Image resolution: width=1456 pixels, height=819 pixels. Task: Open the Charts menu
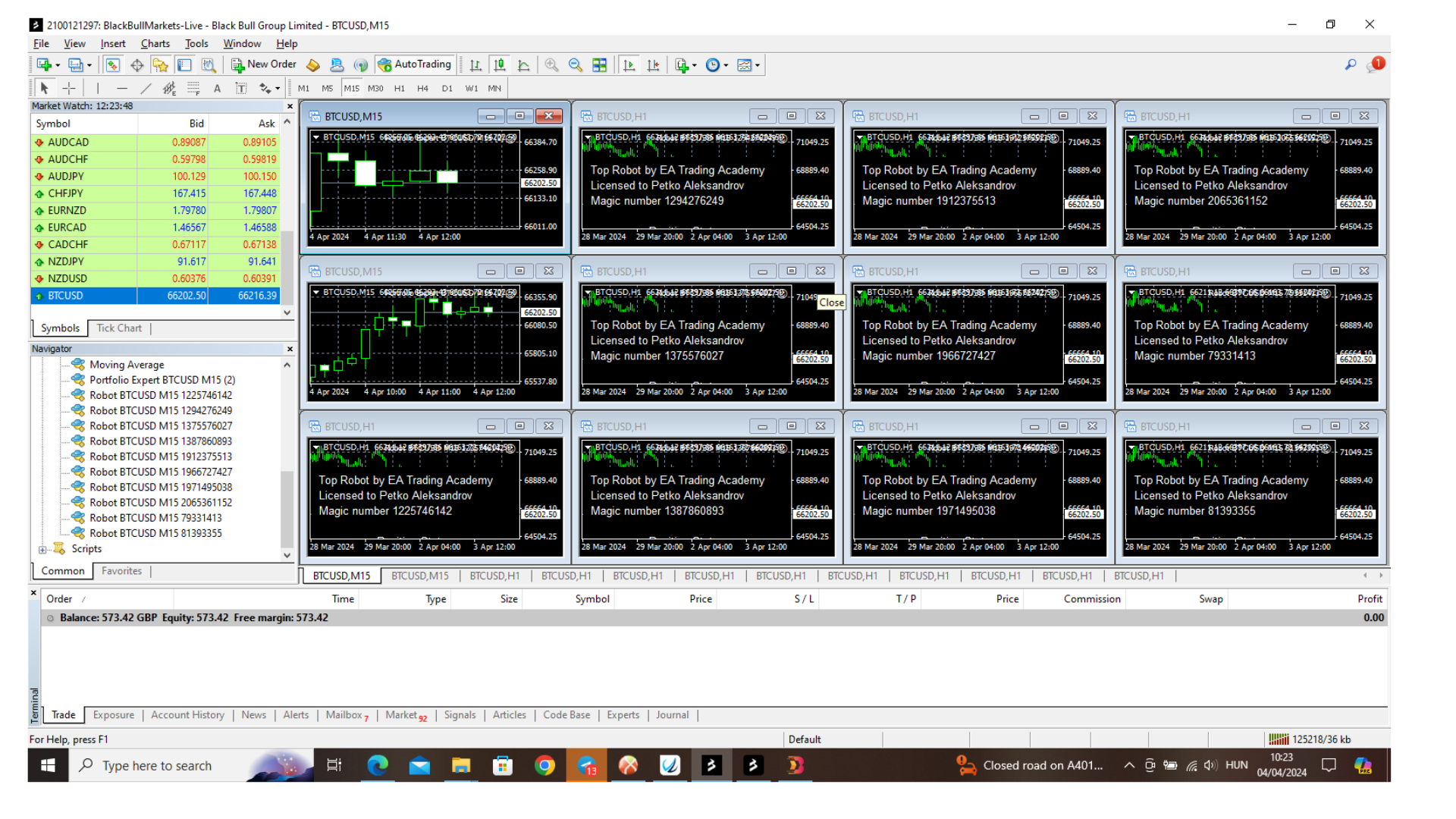tap(155, 44)
